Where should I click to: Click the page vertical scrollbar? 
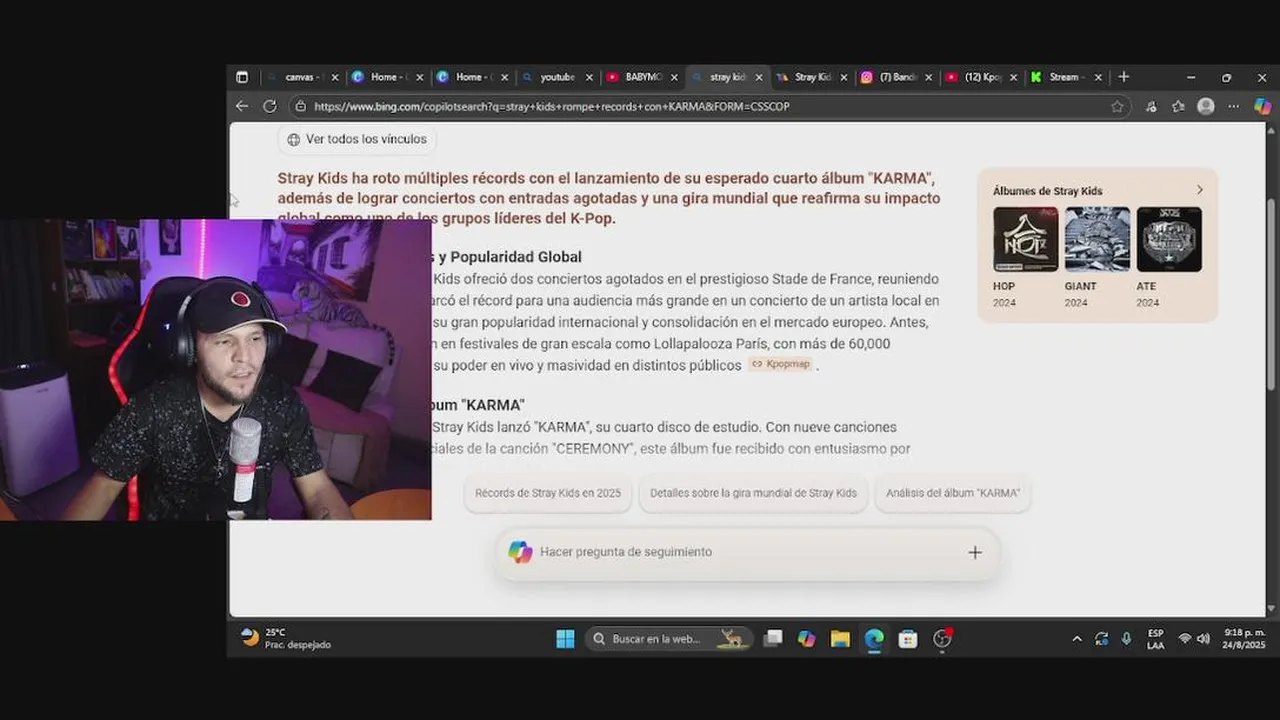point(1271,295)
